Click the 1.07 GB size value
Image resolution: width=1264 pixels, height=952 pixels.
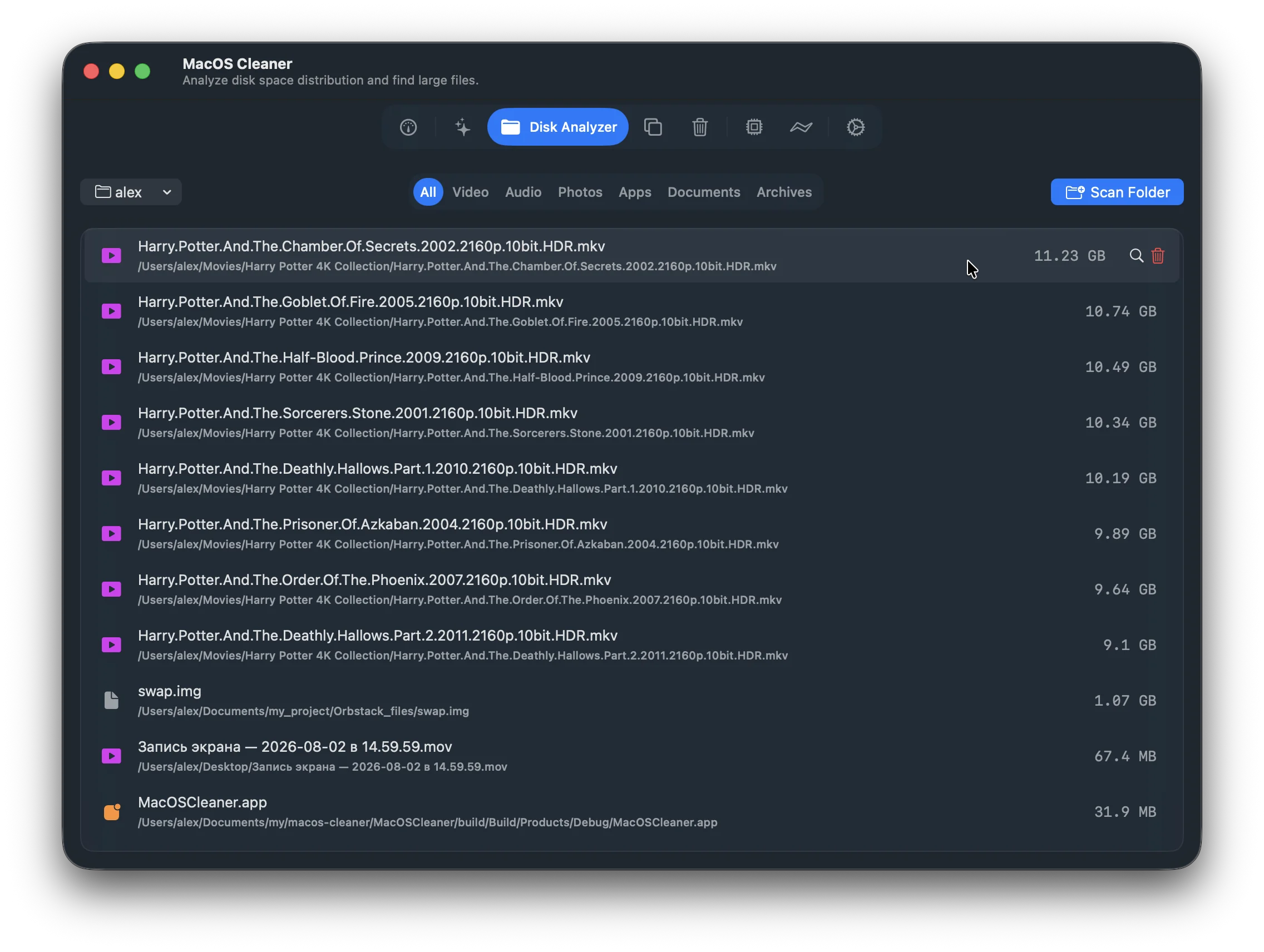tap(1125, 701)
